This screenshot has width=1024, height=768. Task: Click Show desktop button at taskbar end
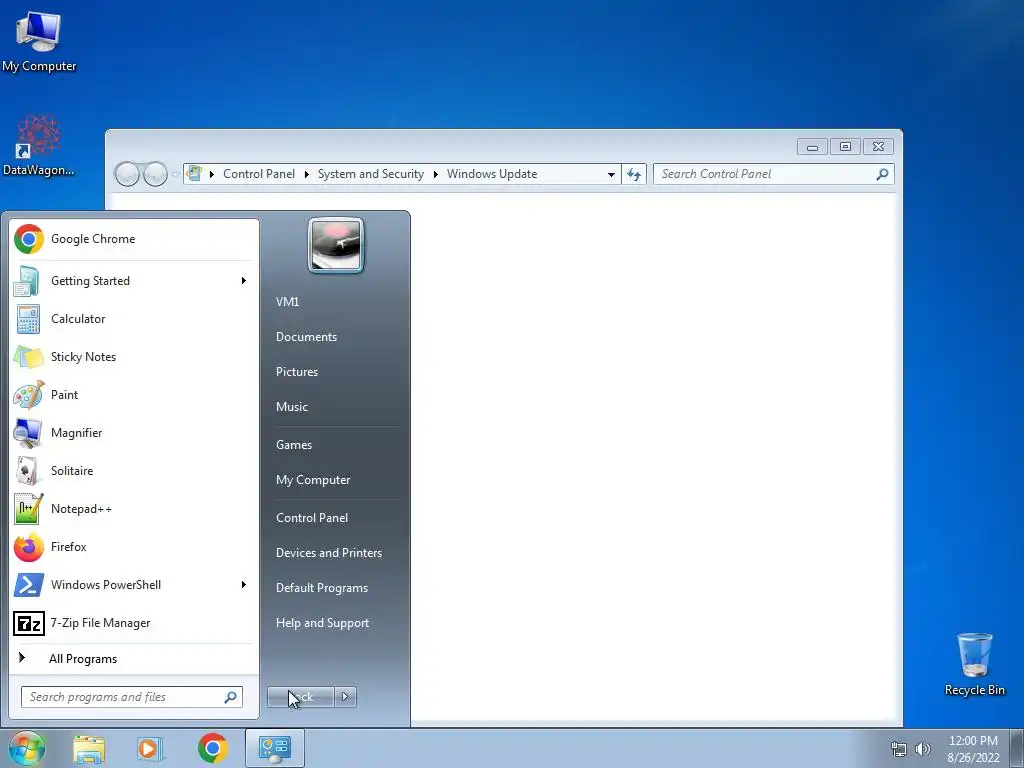click(x=1017, y=748)
